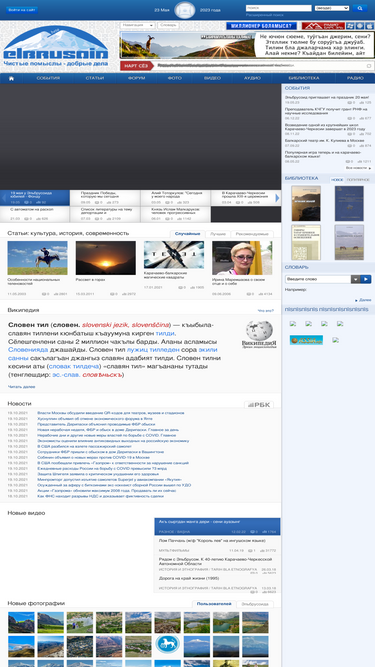This screenshot has width=375, height=667.
Task: Open the elbrusoid logo
Action: (x=56, y=46)
